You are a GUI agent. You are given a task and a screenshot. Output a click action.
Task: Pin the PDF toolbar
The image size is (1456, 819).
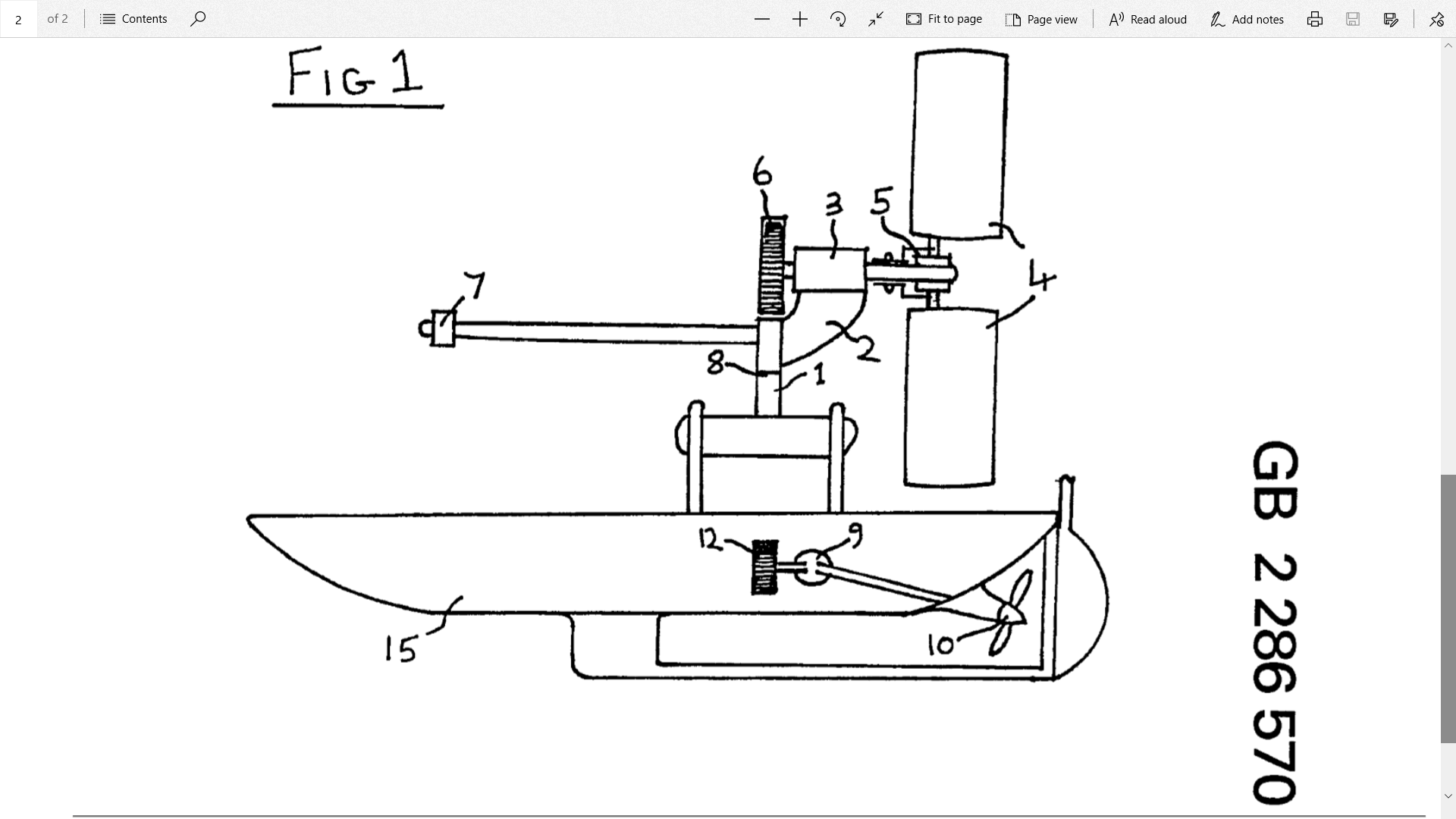coord(1436,19)
